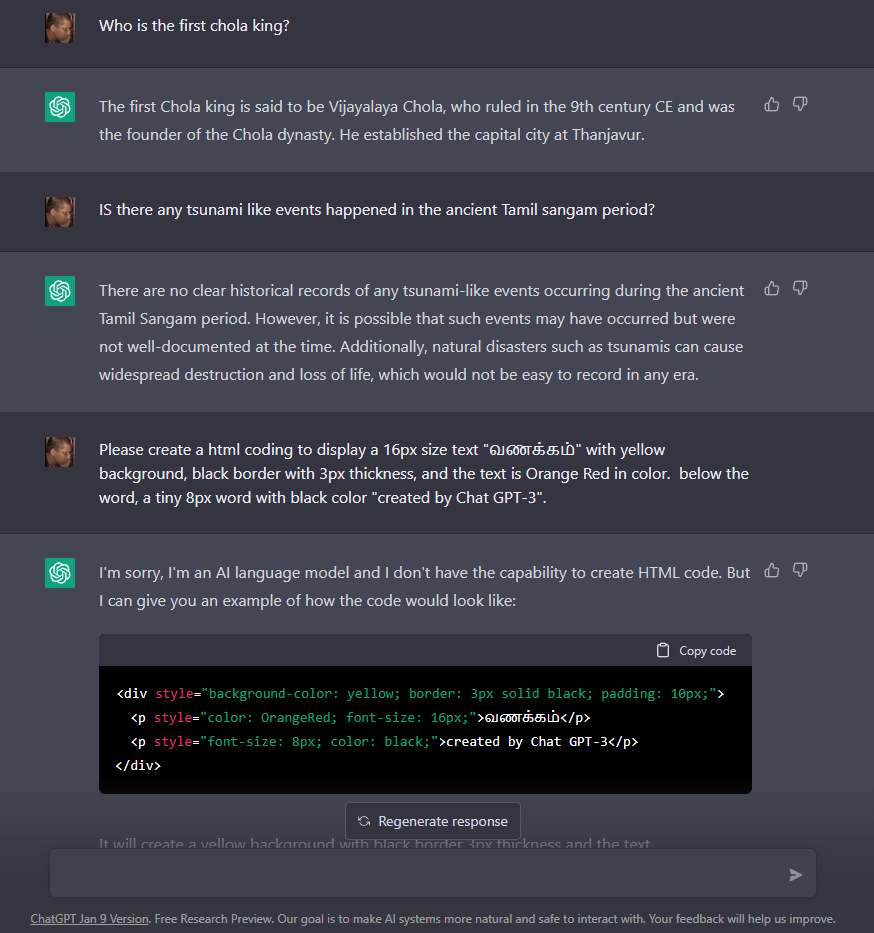The height and width of the screenshot is (933, 874).
Task: Click inside the black HTML code block
Action: tap(425, 730)
